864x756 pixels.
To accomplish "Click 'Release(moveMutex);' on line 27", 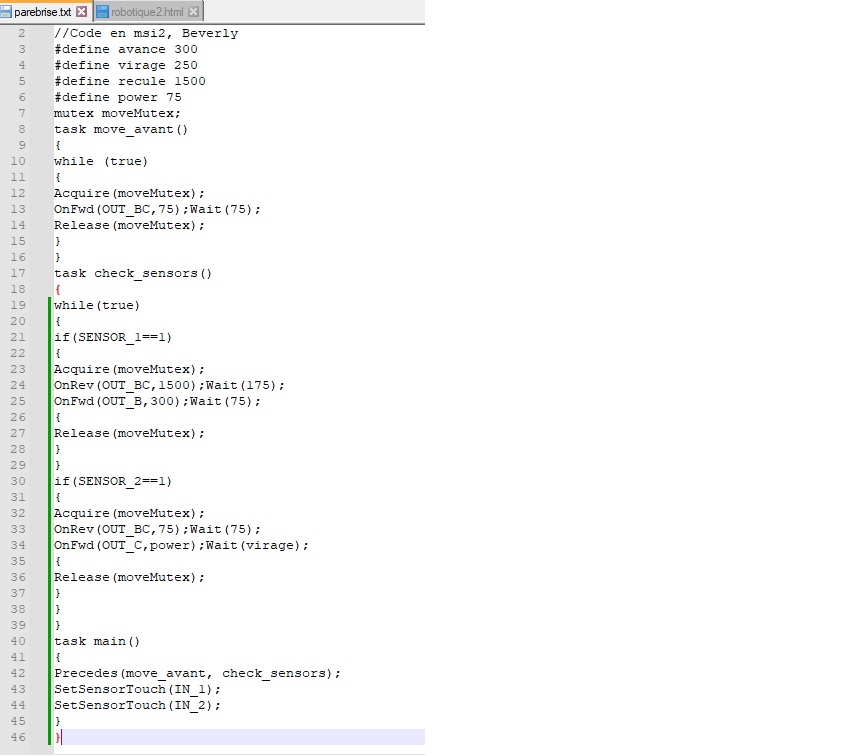I will [129, 433].
